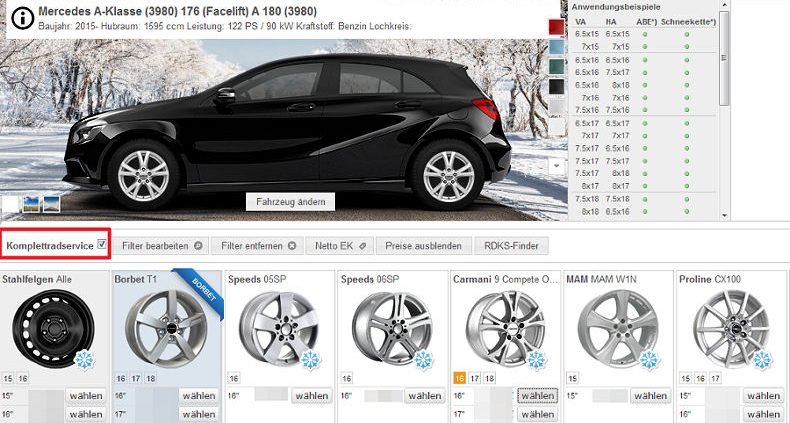This screenshot has width=790, height=423.
Task: Select highlighted 16 tab under Carmani
Action: point(459,378)
